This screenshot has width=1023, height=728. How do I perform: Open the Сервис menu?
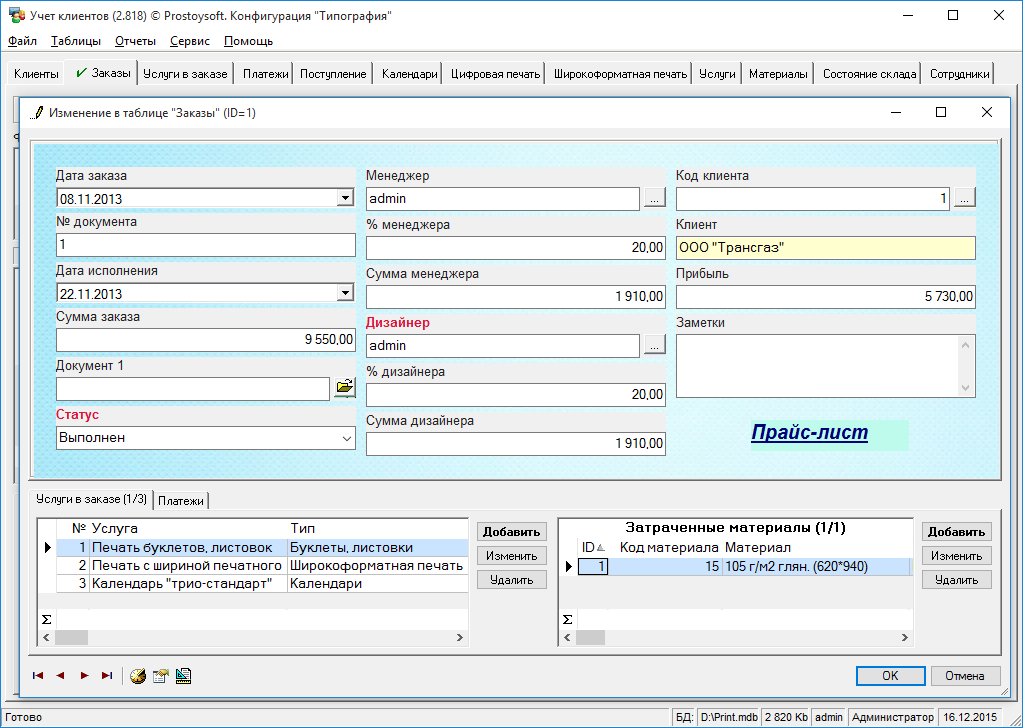coord(190,41)
